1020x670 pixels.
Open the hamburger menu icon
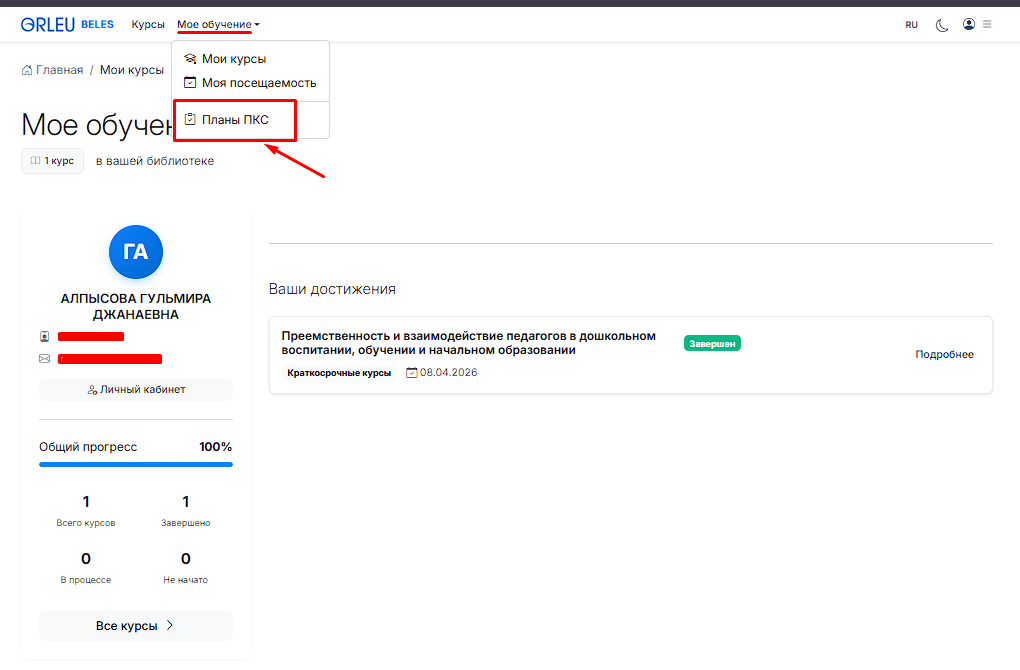coord(987,24)
